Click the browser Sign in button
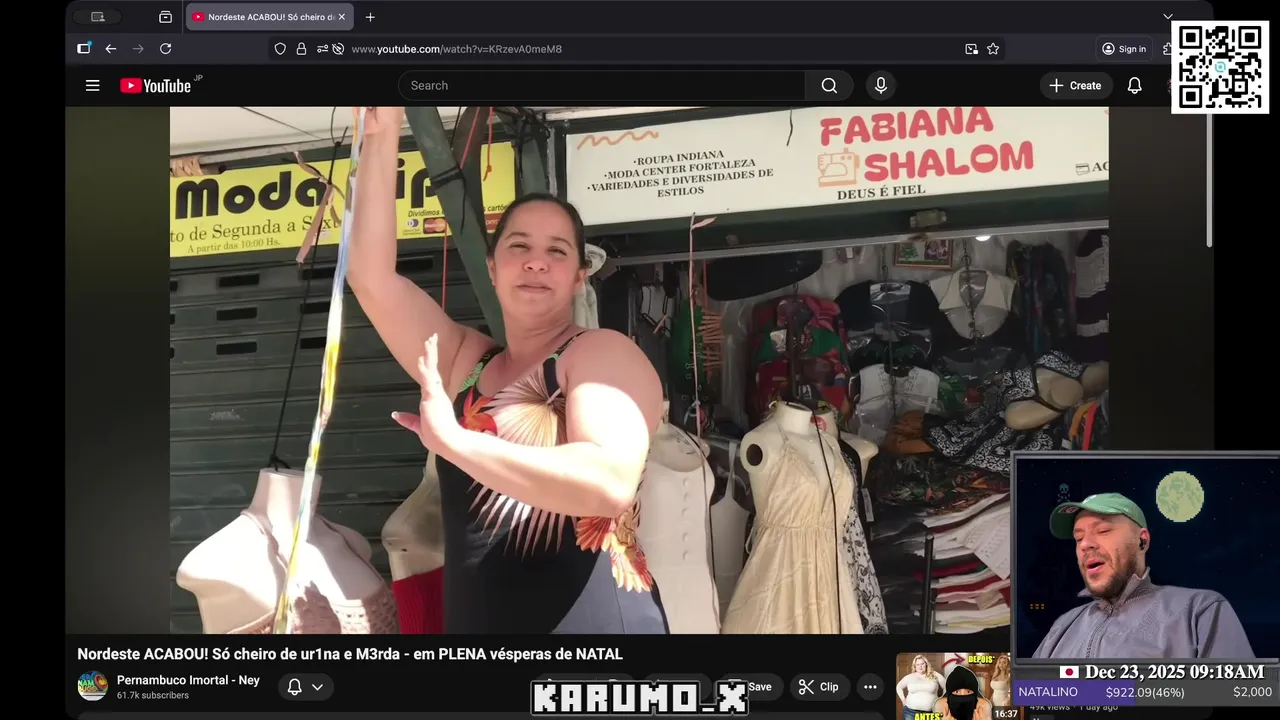 [1124, 49]
